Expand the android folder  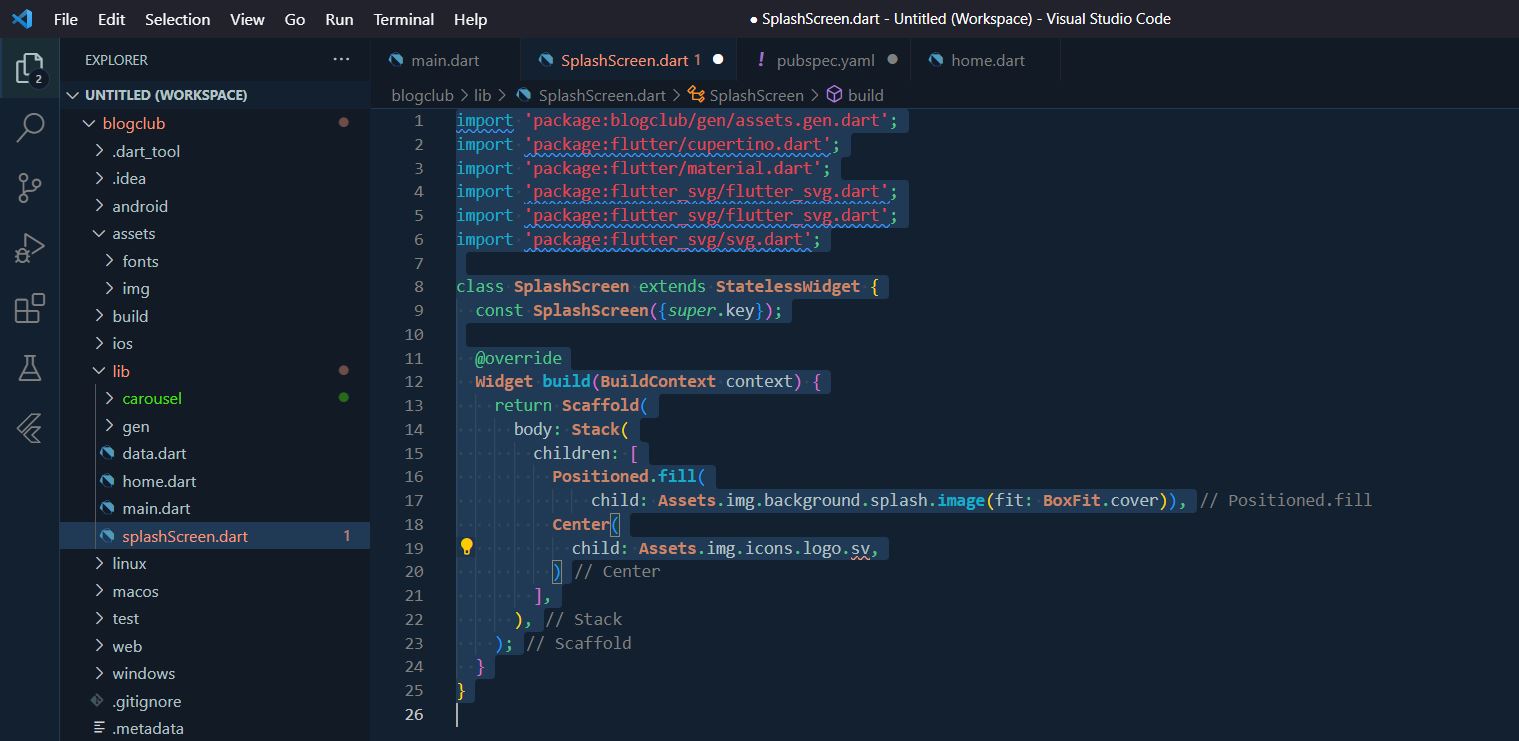(x=215, y=206)
